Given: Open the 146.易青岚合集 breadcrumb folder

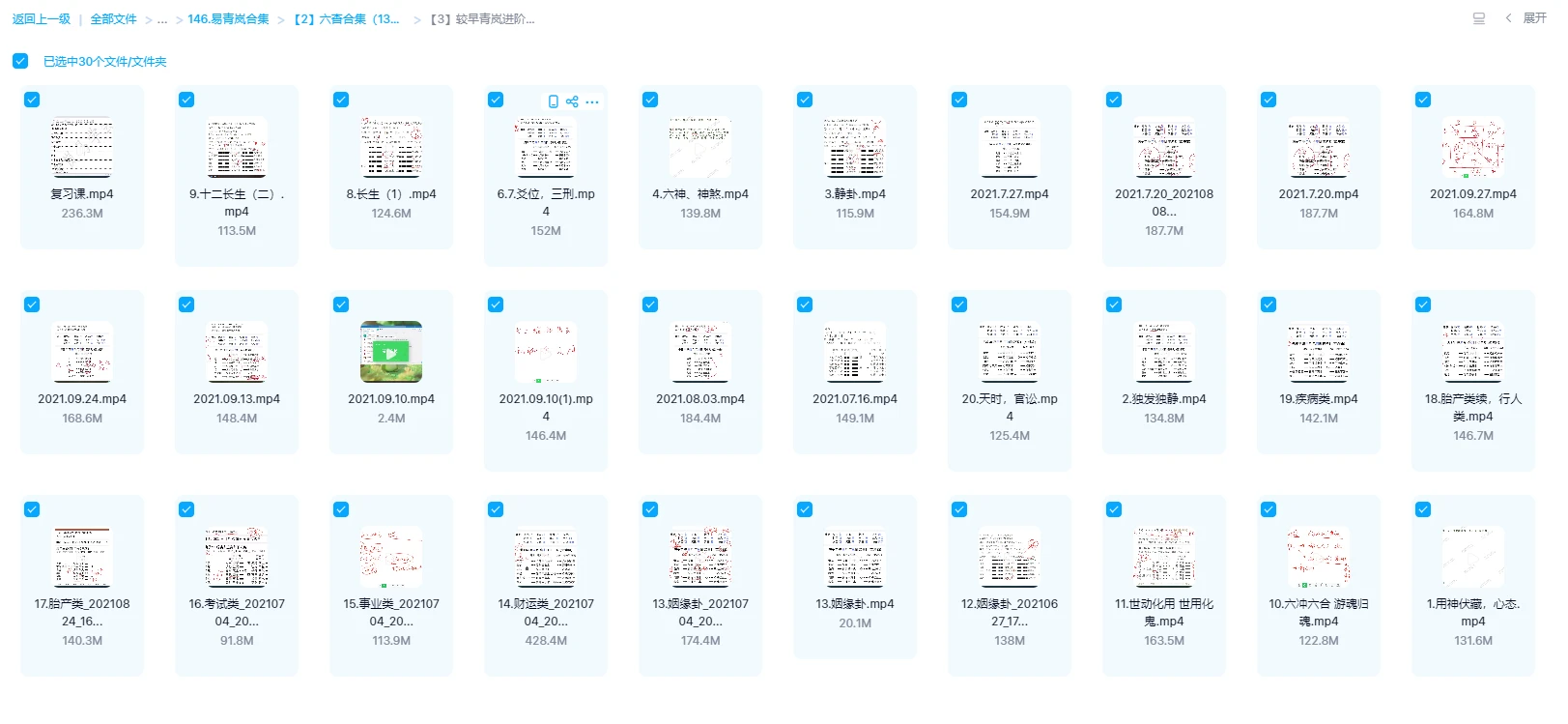Looking at the screenshot, I should pyautogui.click(x=228, y=19).
